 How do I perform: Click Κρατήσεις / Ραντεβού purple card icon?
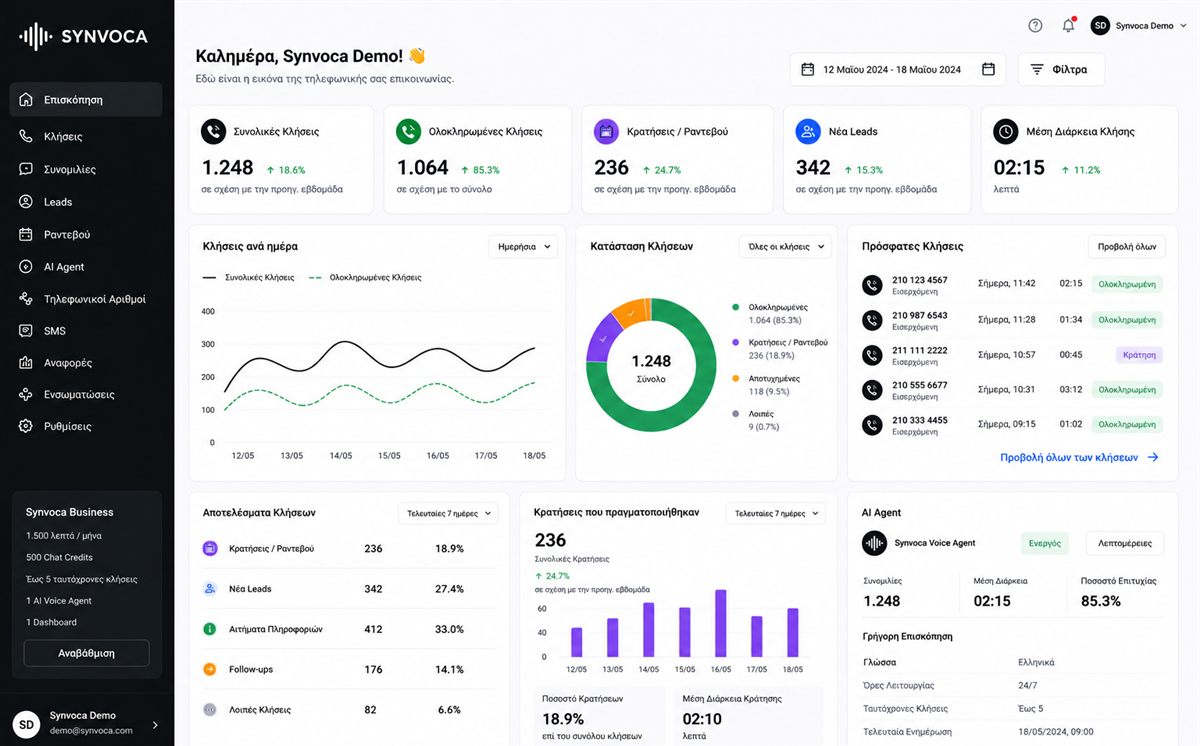605,131
